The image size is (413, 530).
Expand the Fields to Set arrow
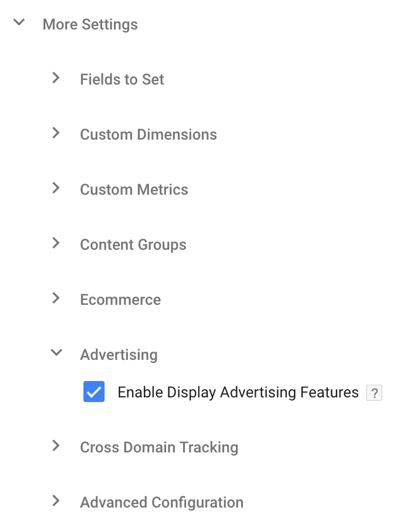(56, 78)
